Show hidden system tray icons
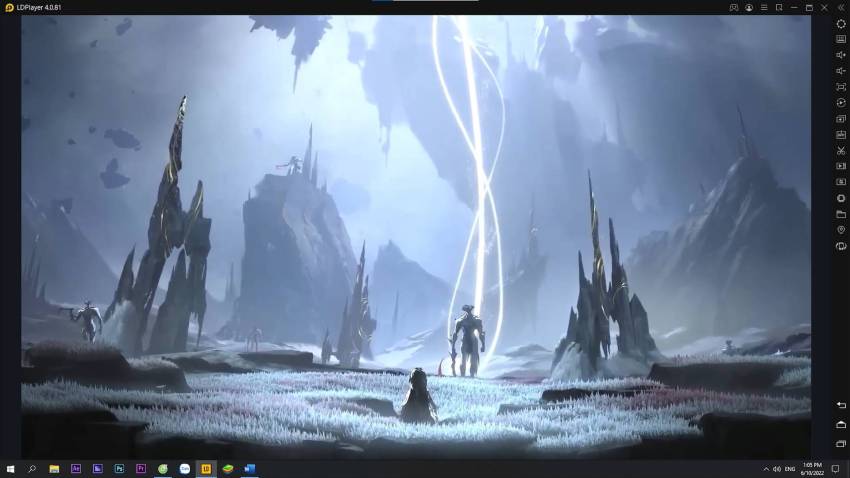850x478 pixels. (766, 469)
